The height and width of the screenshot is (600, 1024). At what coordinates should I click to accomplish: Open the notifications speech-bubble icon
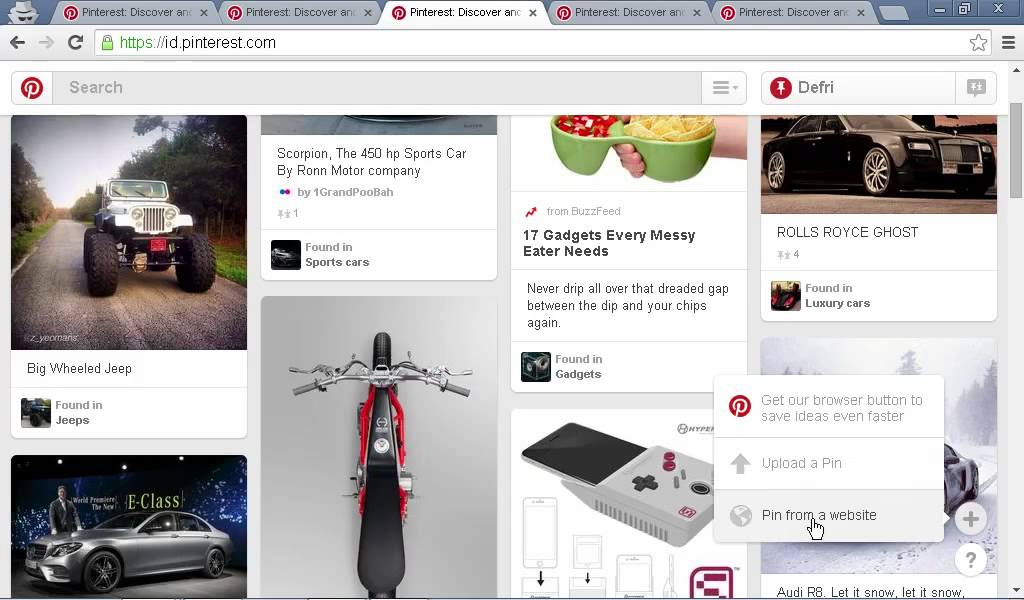point(976,87)
